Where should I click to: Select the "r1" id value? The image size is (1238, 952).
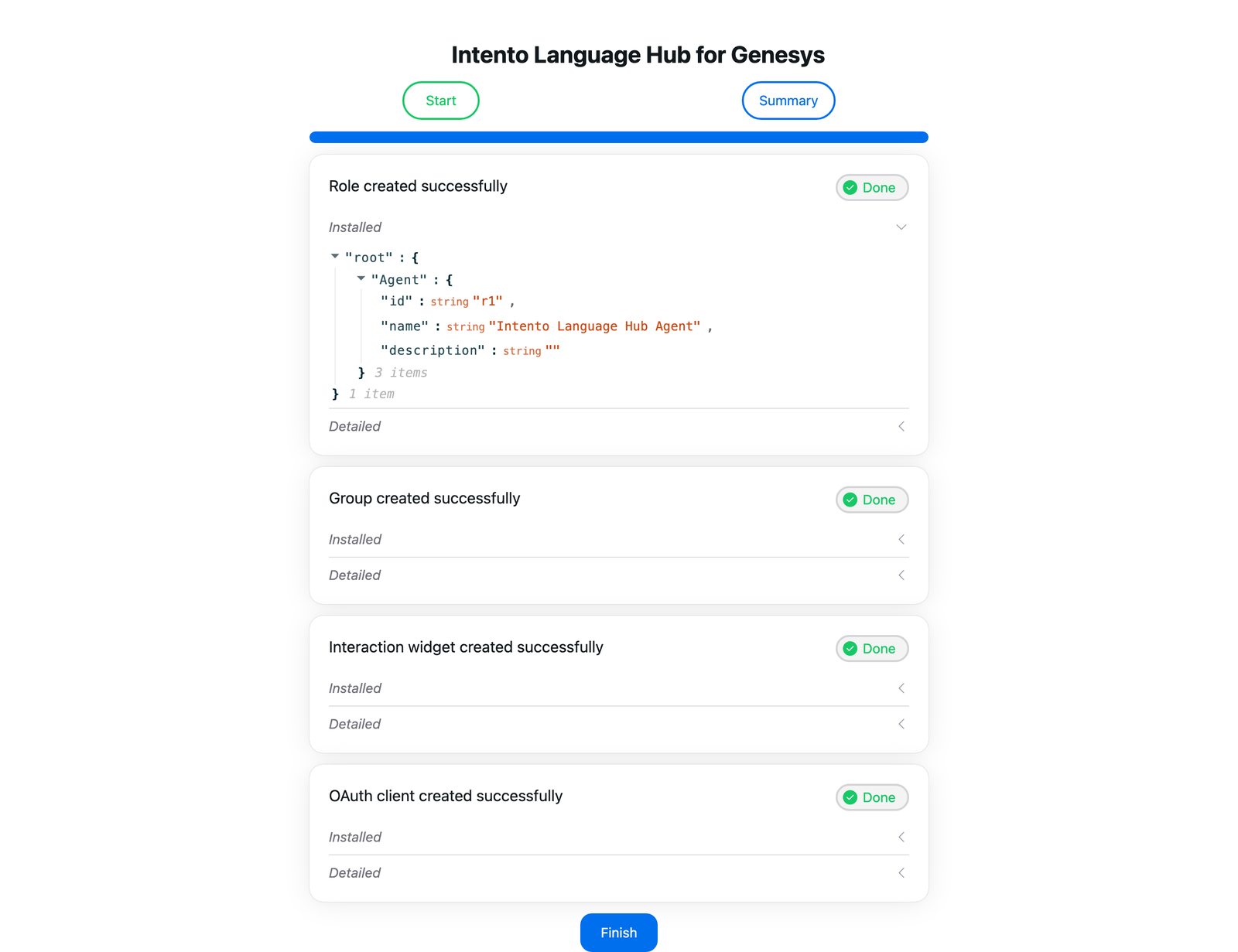pos(487,301)
